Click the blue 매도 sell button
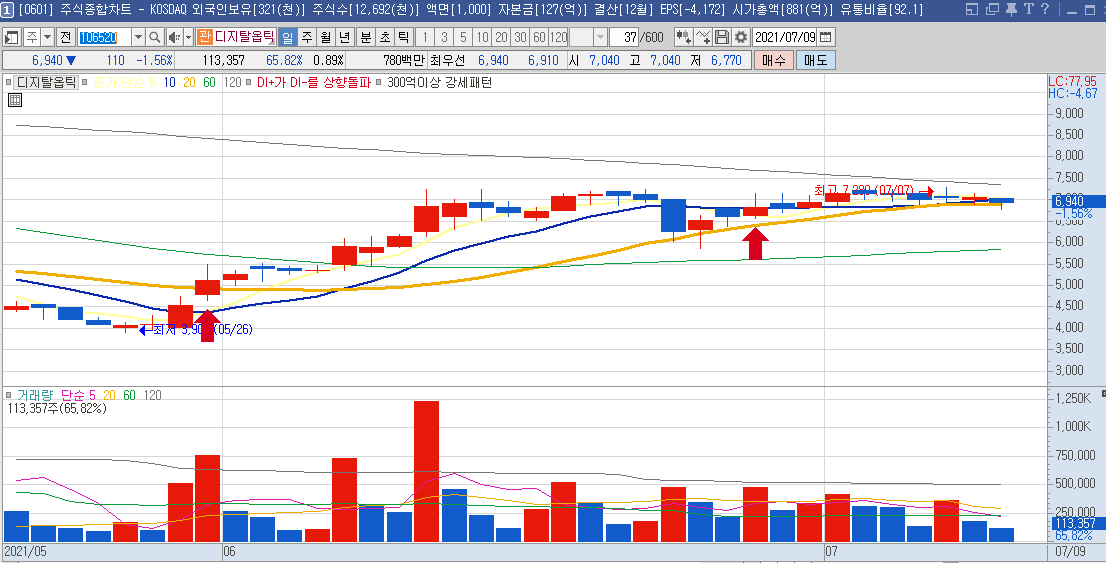1106x563 pixels. pyautogui.click(x=815, y=61)
